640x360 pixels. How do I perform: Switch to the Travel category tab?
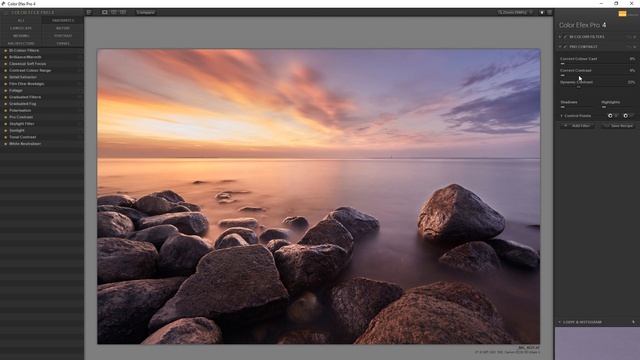click(x=63, y=43)
